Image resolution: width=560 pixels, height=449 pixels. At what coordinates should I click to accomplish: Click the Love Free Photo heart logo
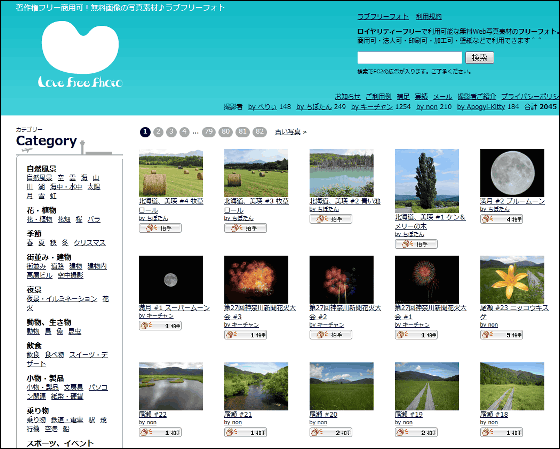click(80, 54)
